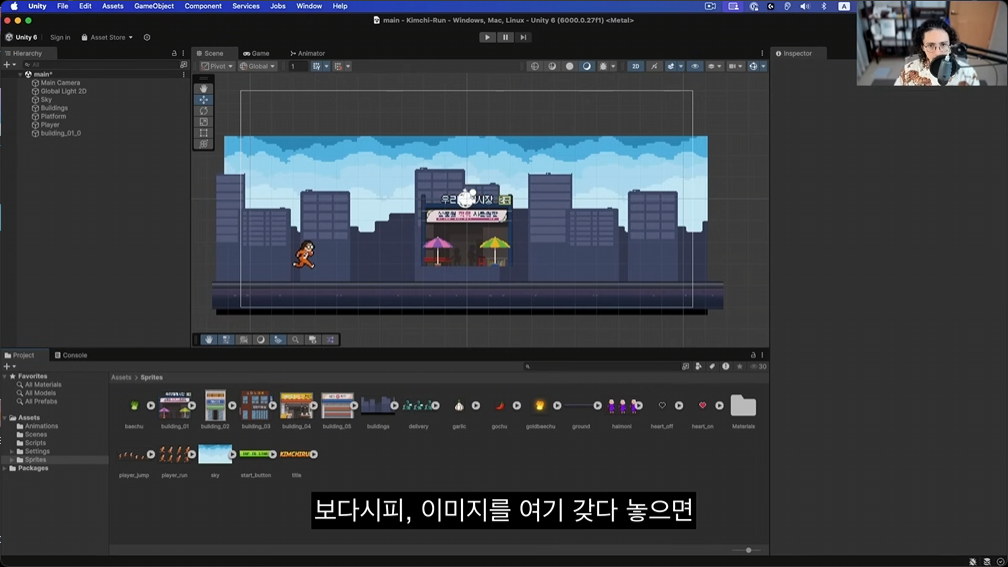
Task: Open the Asset Store dropdown
Action: tap(107, 37)
